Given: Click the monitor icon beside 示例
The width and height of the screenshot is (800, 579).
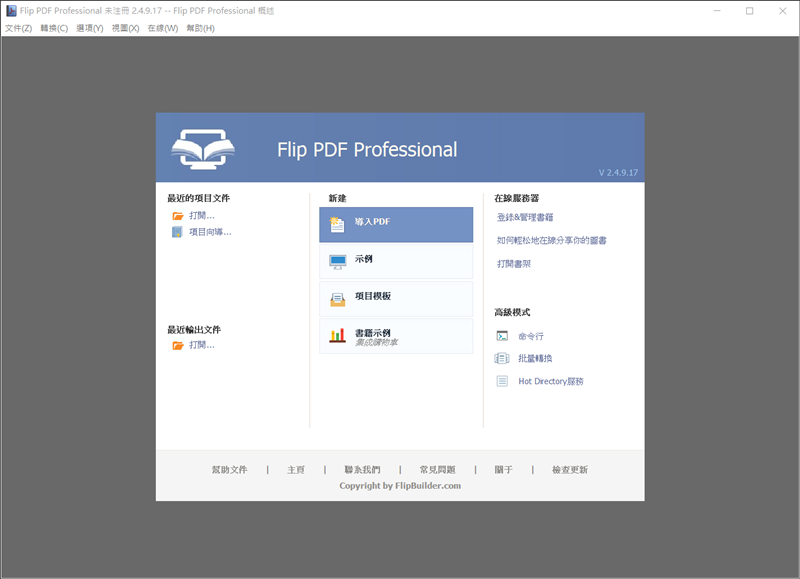Looking at the screenshot, I should (337, 262).
